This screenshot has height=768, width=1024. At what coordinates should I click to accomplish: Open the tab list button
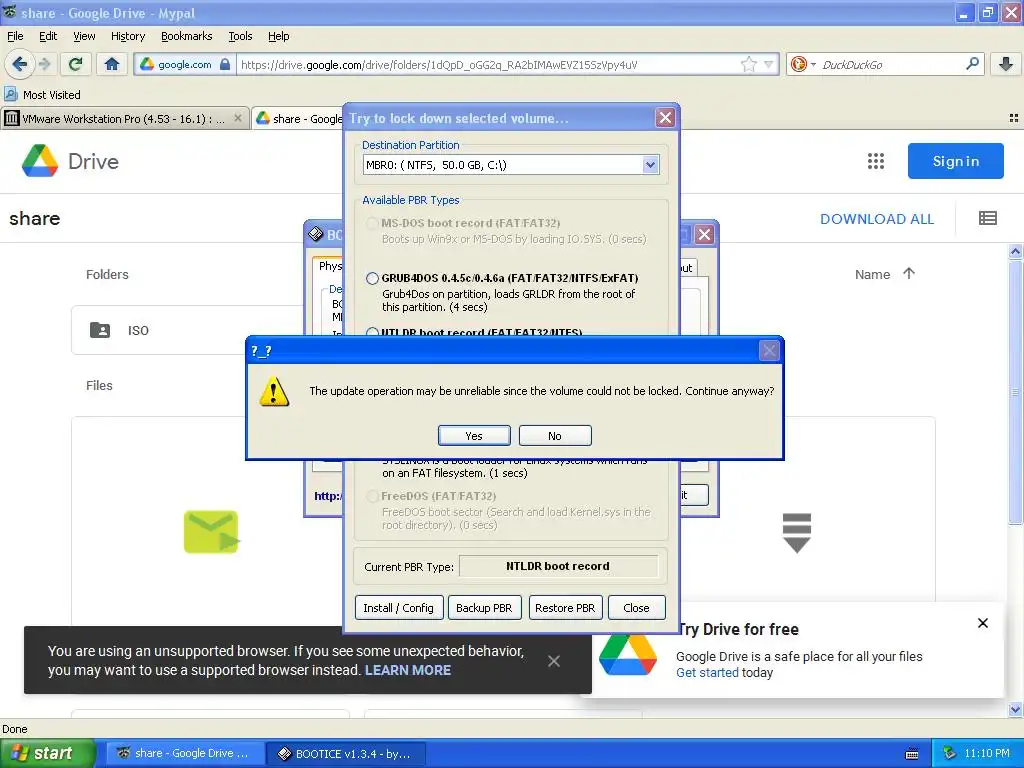(x=1014, y=118)
